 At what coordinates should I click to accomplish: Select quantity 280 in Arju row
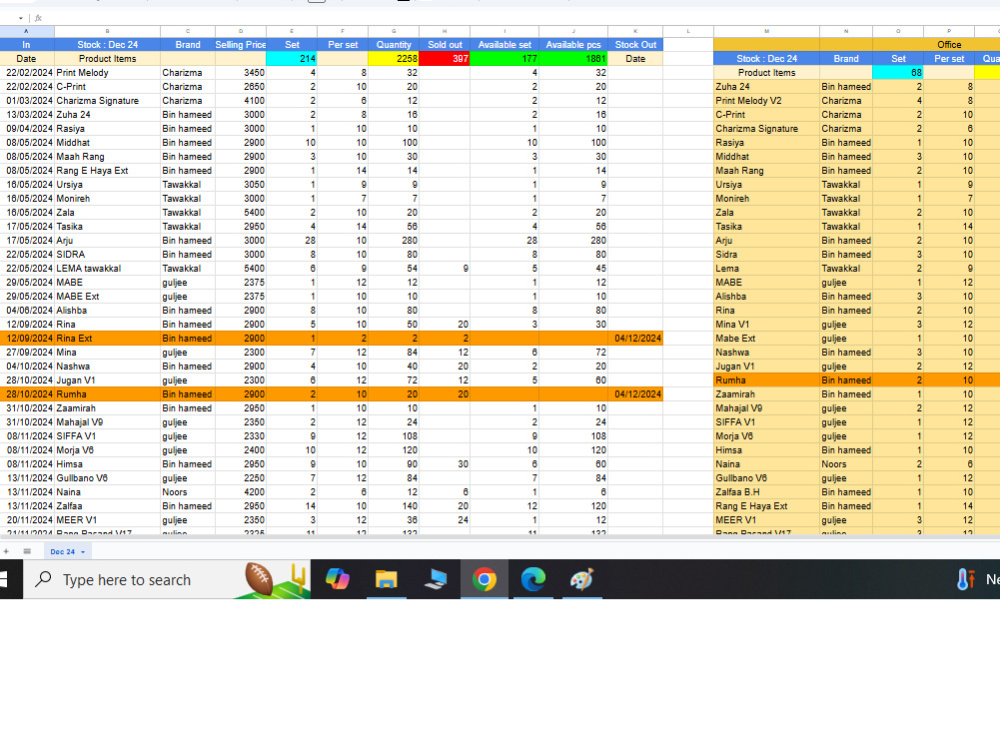pyautogui.click(x=393, y=241)
